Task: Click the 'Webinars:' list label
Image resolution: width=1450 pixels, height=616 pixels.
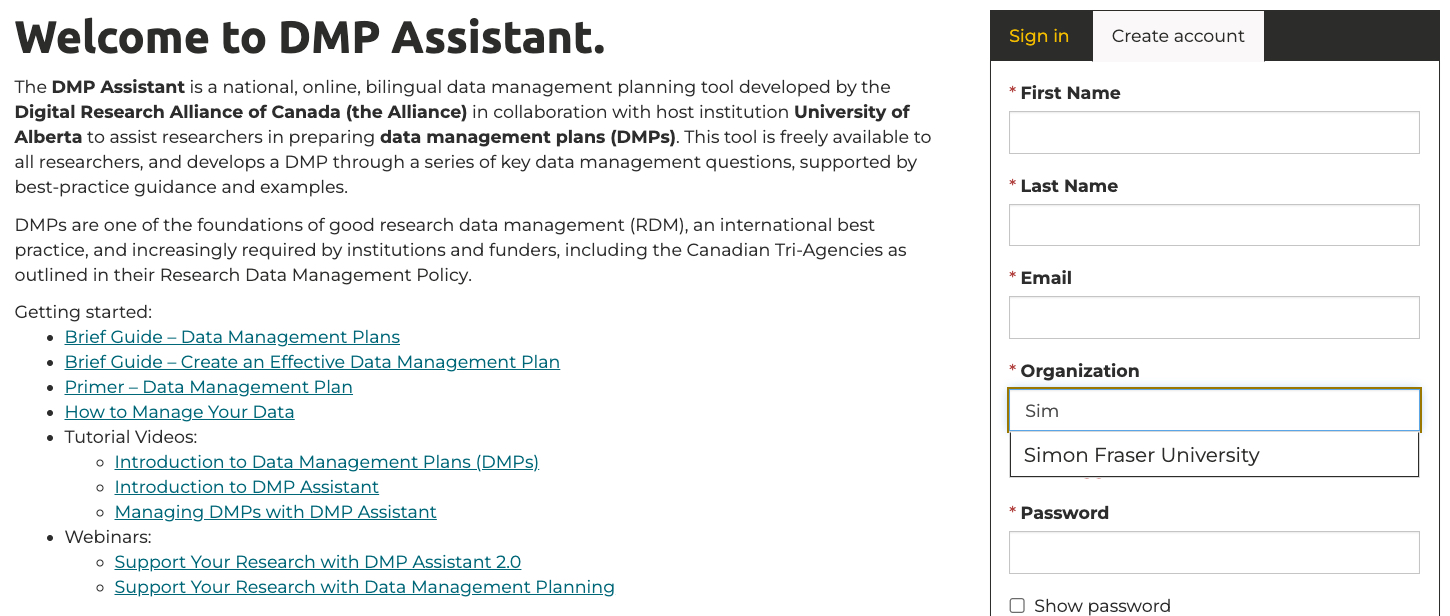Action: (108, 537)
